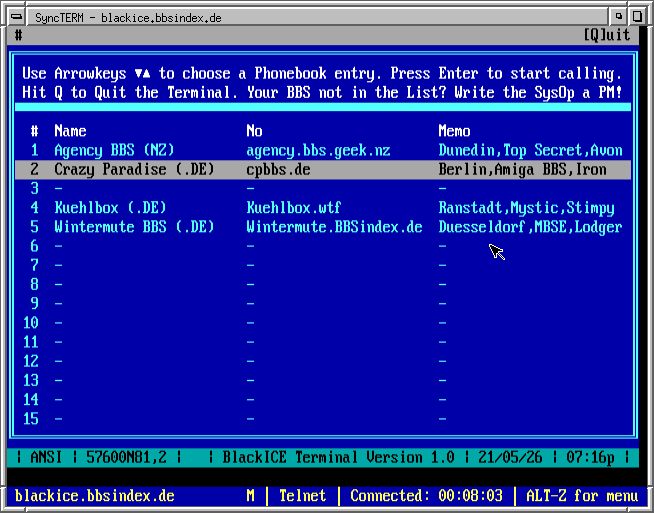Open the window menu icon in title bar
The height and width of the screenshot is (513, 654).
coord(17,17)
